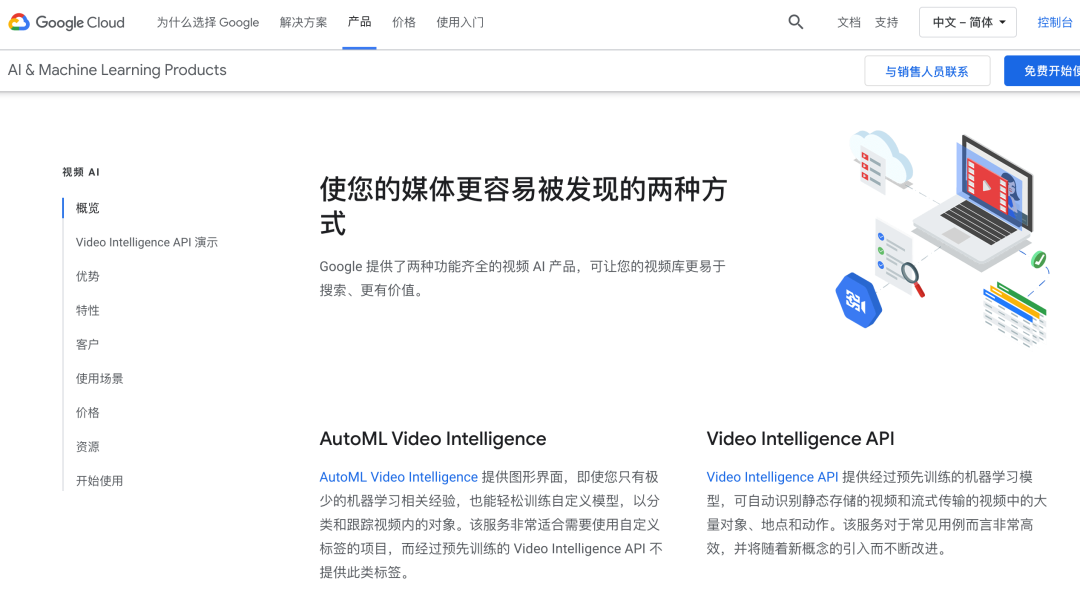Open the 产品 menu
This screenshot has height=595, width=1080.
coord(359,22)
